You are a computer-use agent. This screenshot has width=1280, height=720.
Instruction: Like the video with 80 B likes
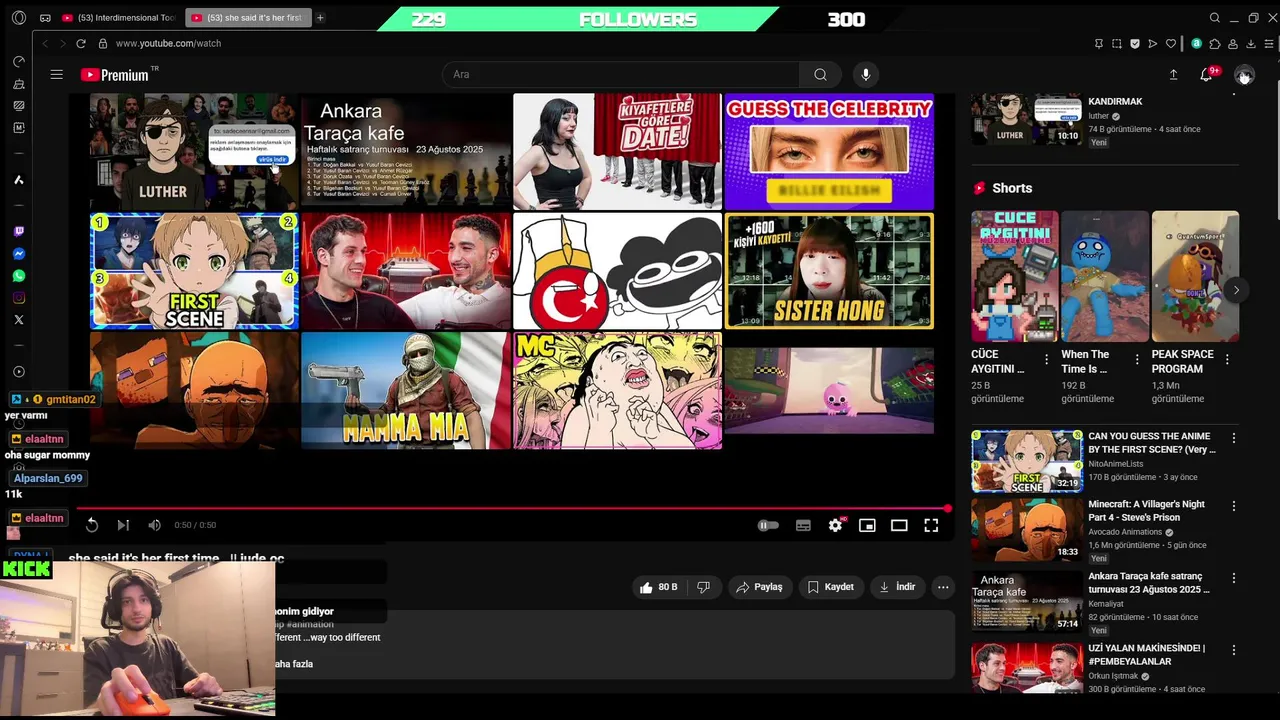tap(658, 587)
